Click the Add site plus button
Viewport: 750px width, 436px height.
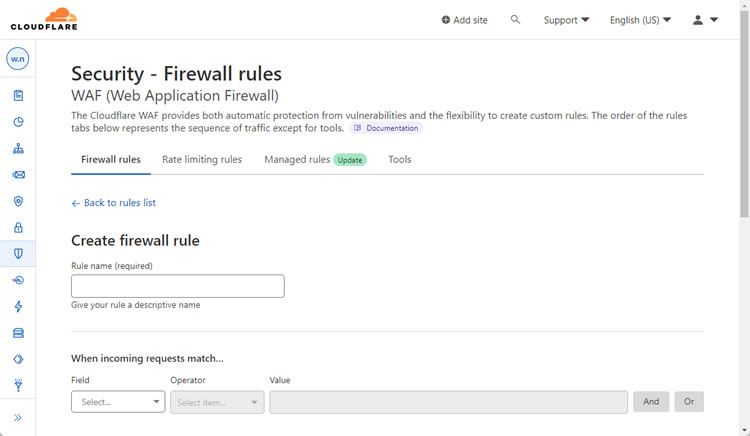pos(464,20)
